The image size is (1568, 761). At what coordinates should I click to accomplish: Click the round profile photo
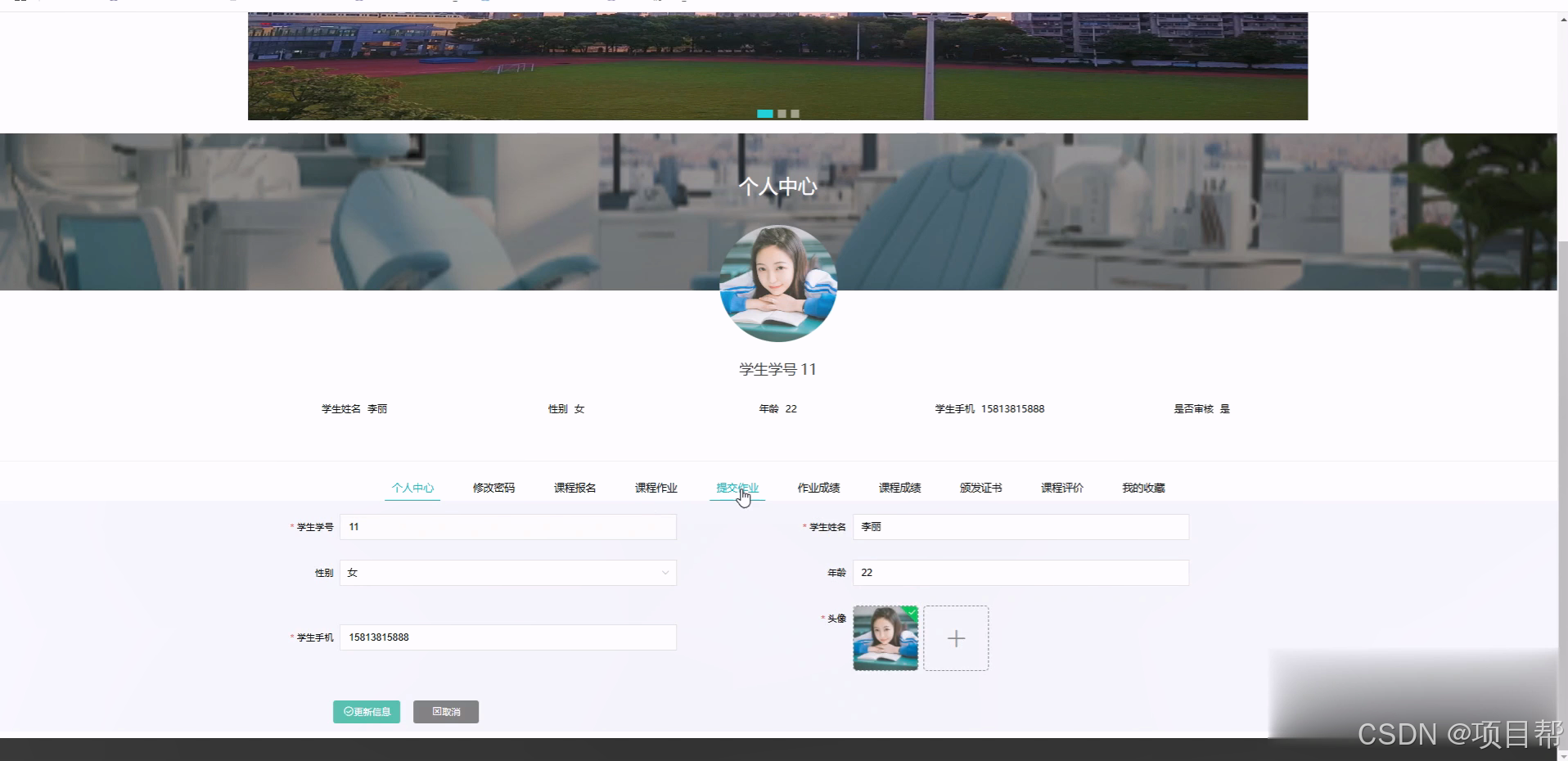point(777,283)
